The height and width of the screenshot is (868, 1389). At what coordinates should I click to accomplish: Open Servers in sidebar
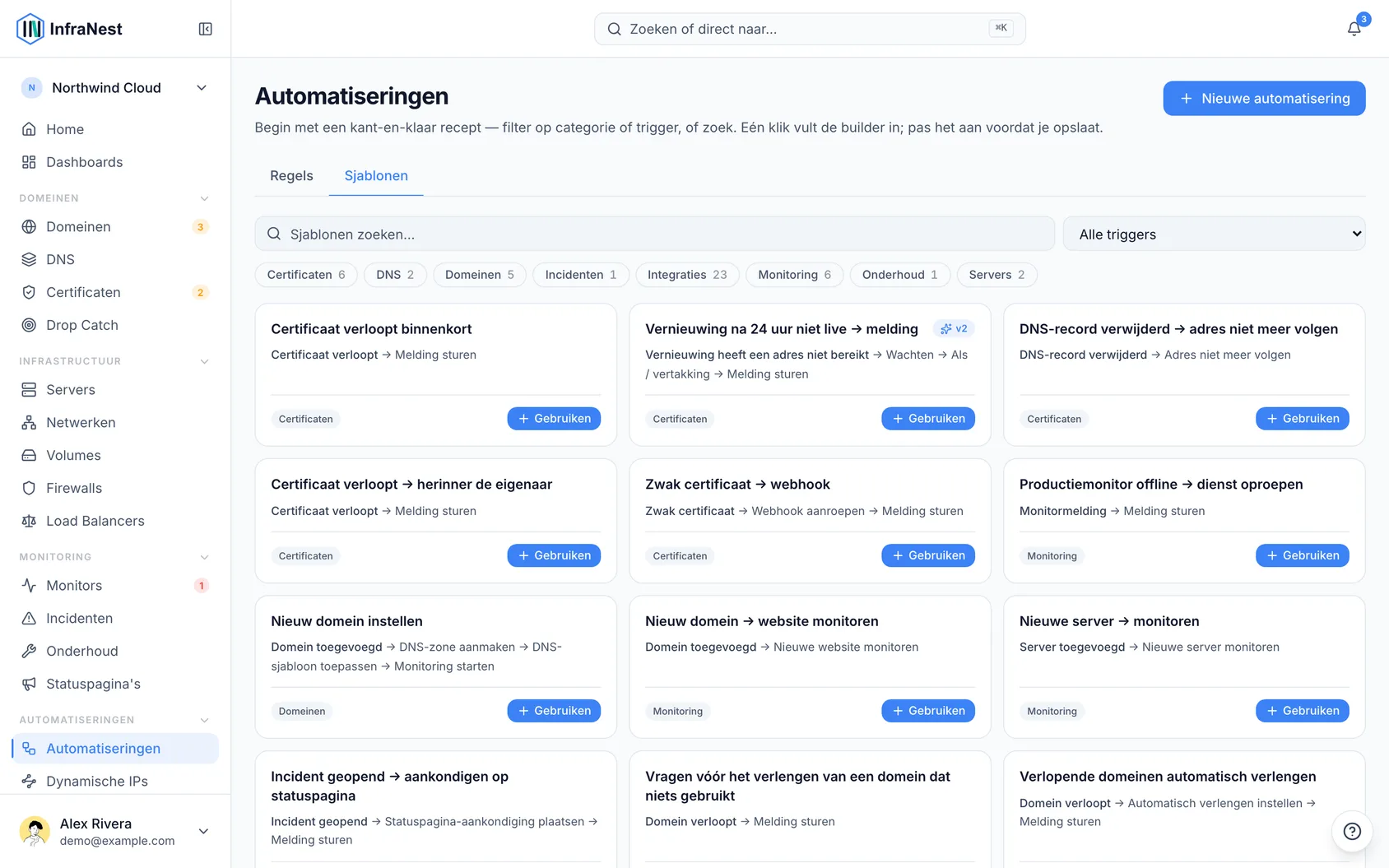pos(115,389)
